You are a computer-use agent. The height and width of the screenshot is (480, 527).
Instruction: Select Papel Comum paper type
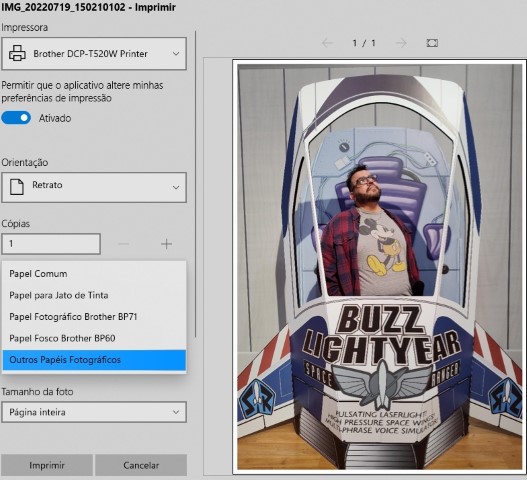[94, 274]
